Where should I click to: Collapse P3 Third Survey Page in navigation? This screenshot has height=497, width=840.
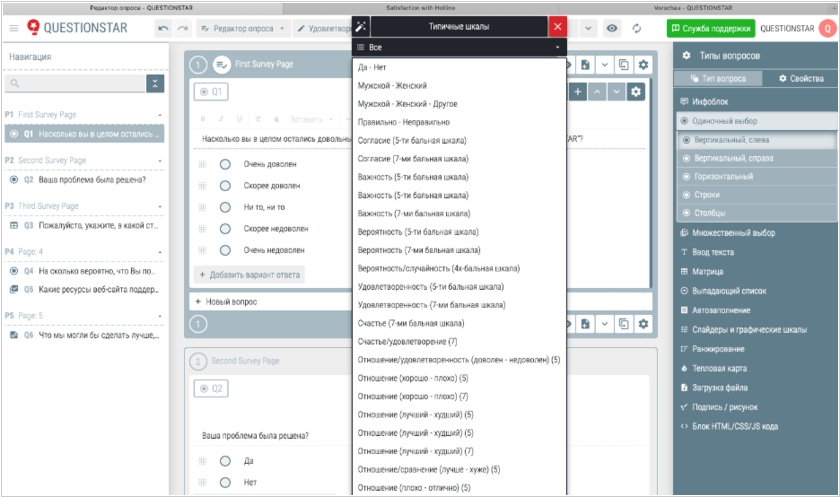pos(160,206)
